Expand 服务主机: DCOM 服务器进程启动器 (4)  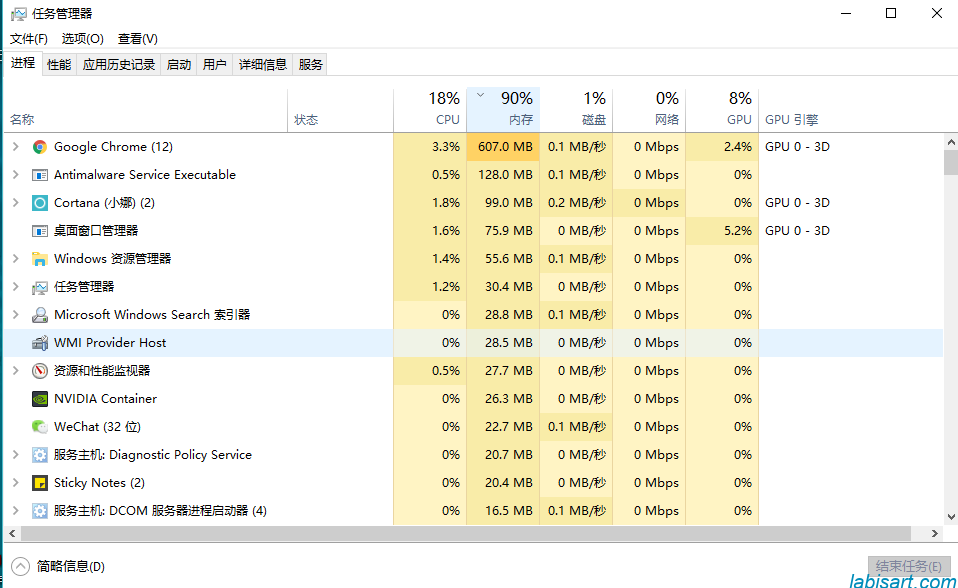(16, 511)
